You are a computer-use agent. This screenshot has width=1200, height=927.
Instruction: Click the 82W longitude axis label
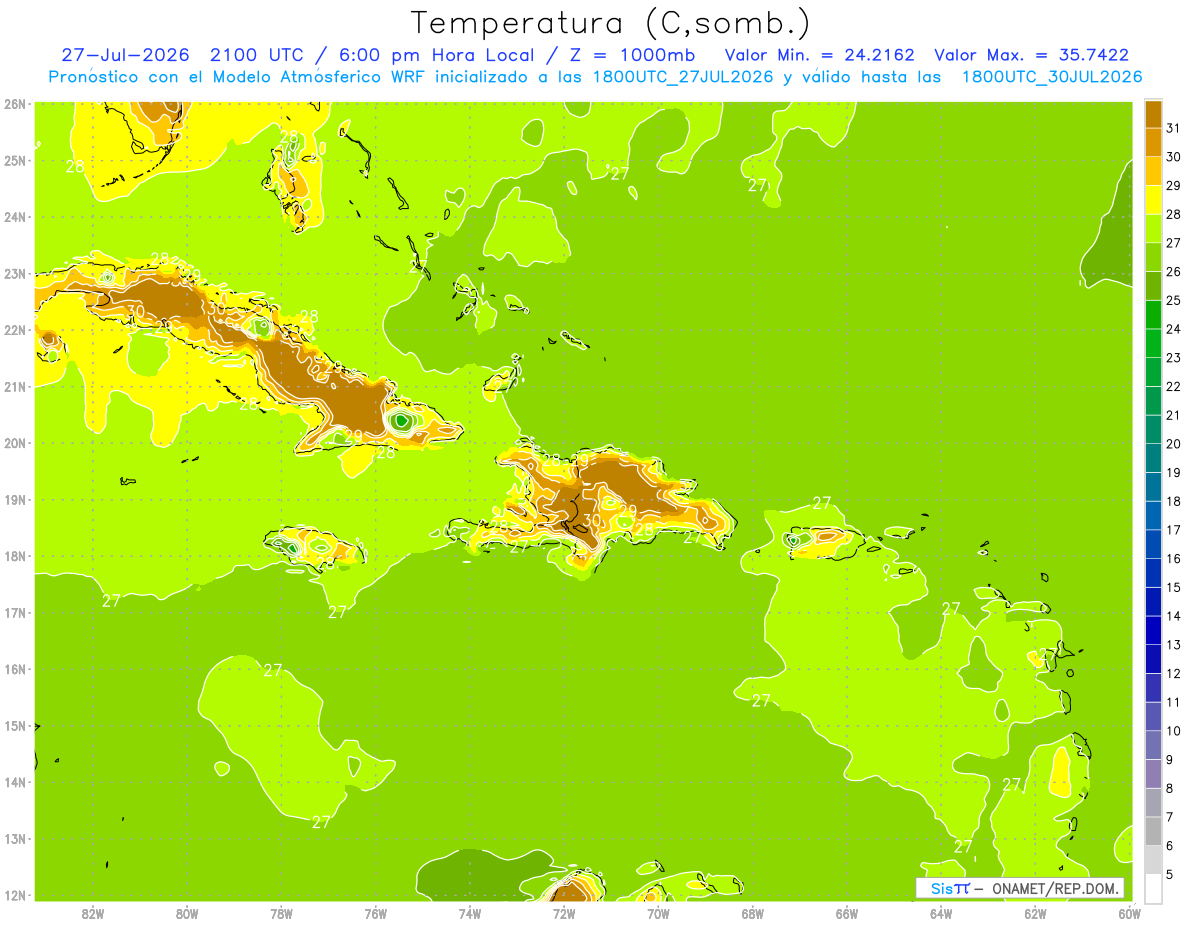93,913
